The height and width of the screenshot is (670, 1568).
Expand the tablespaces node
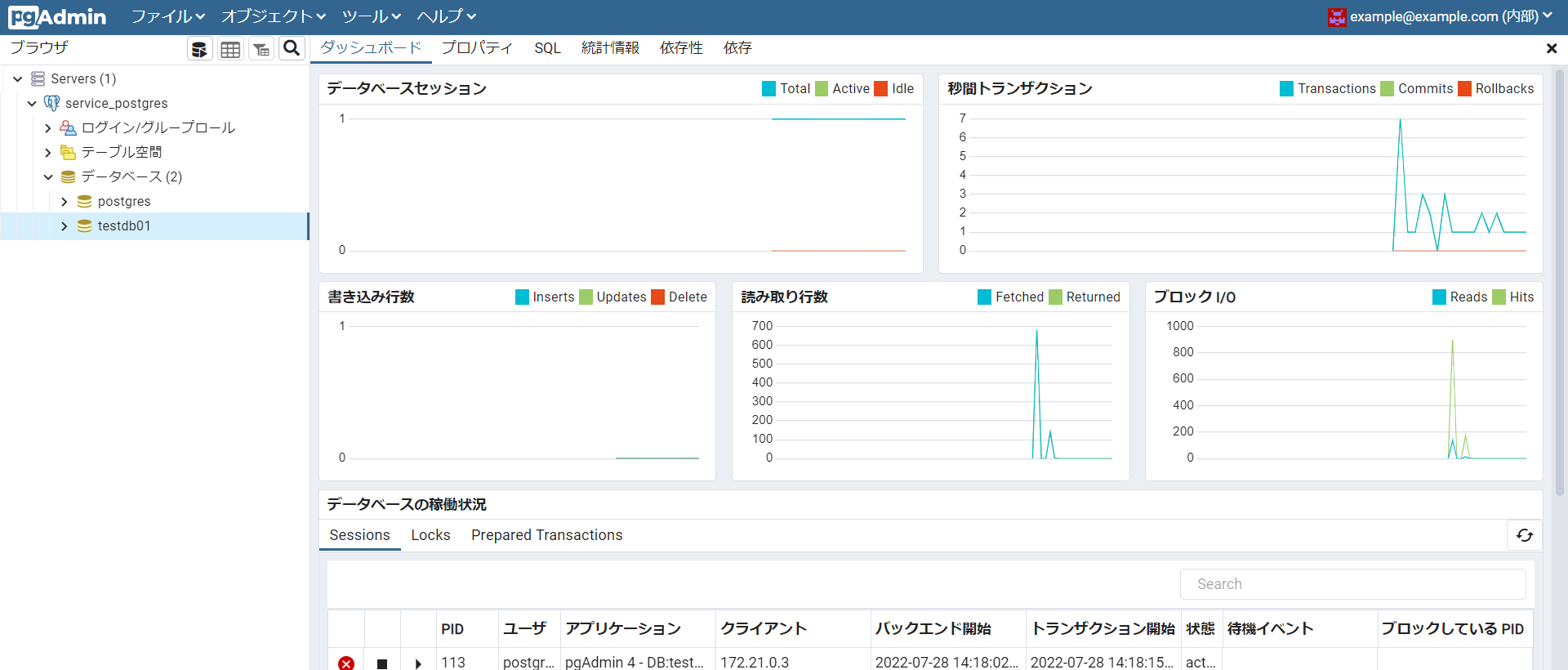[47, 152]
